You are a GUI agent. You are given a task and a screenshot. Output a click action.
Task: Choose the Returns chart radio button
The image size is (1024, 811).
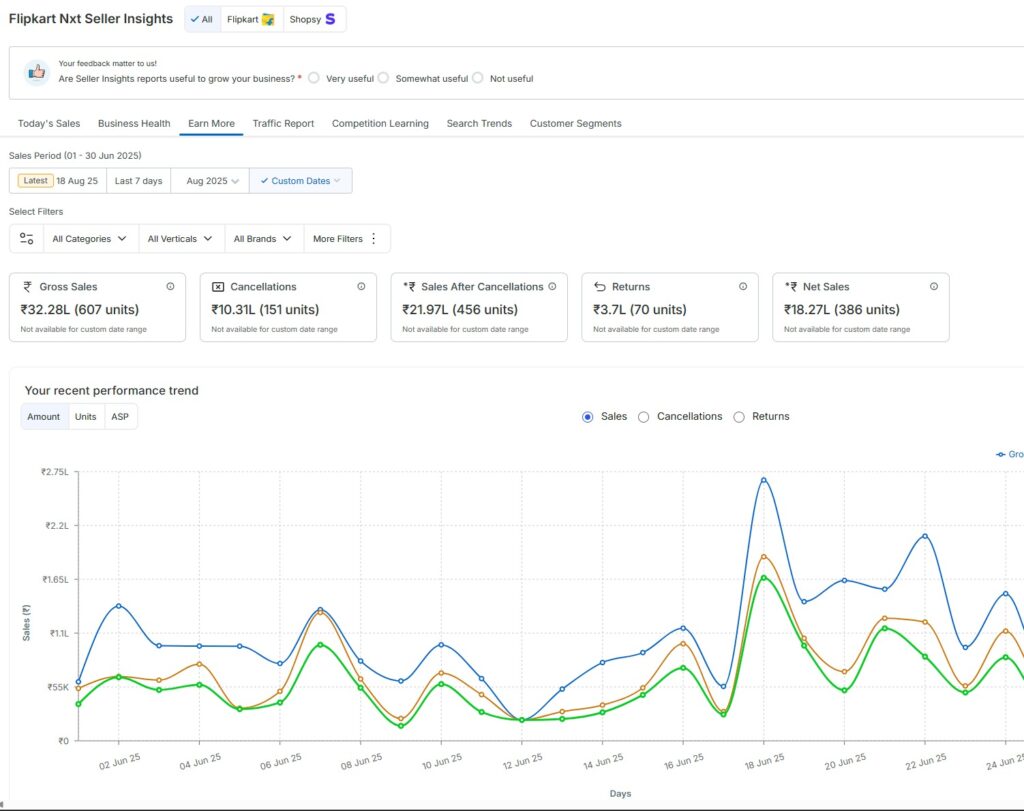pos(740,417)
